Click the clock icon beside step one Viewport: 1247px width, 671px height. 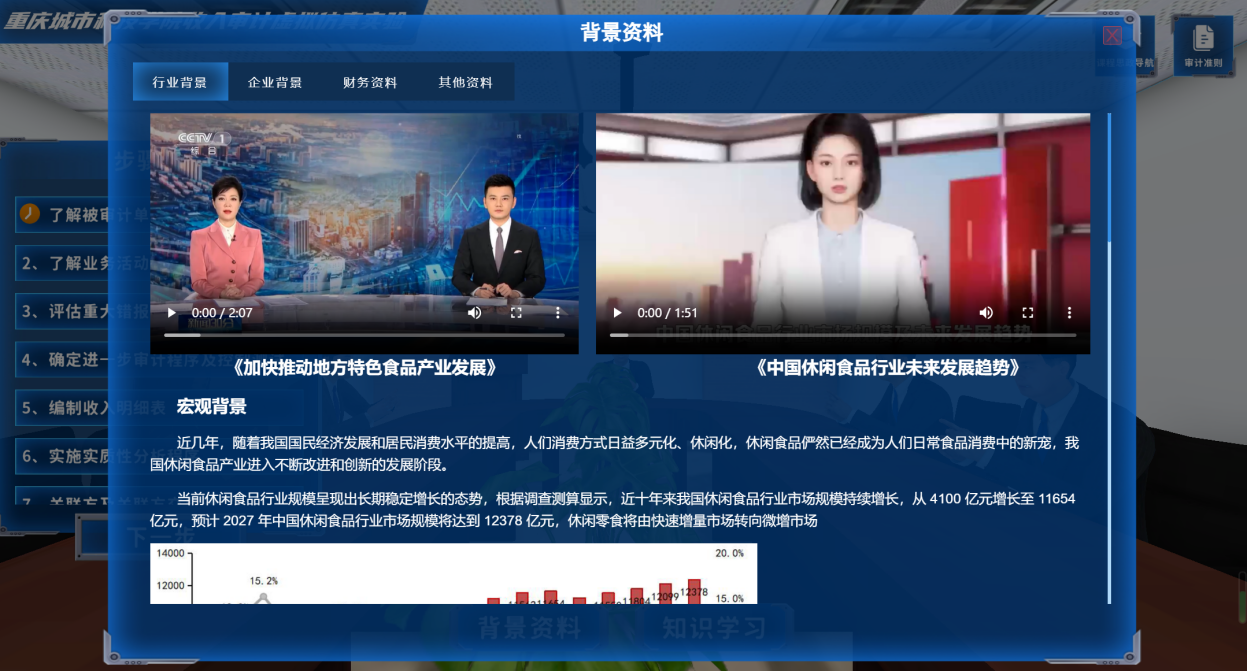point(30,214)
